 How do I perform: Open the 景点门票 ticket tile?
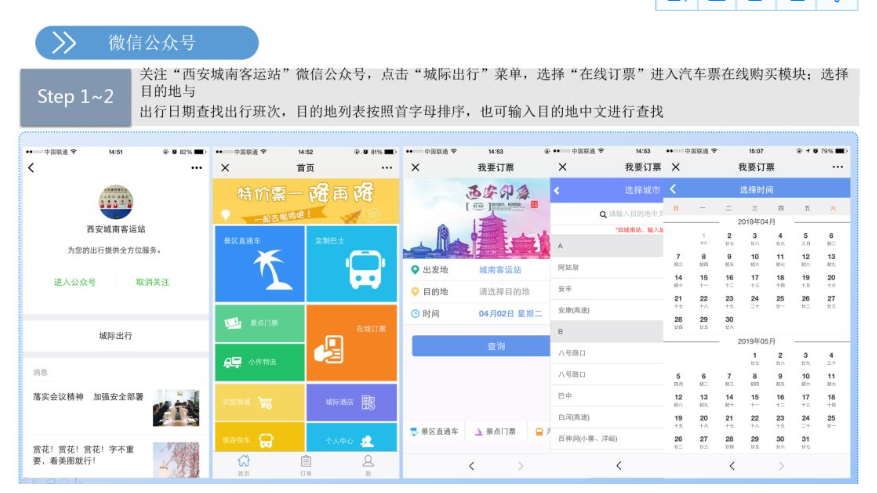click(259, 324)
